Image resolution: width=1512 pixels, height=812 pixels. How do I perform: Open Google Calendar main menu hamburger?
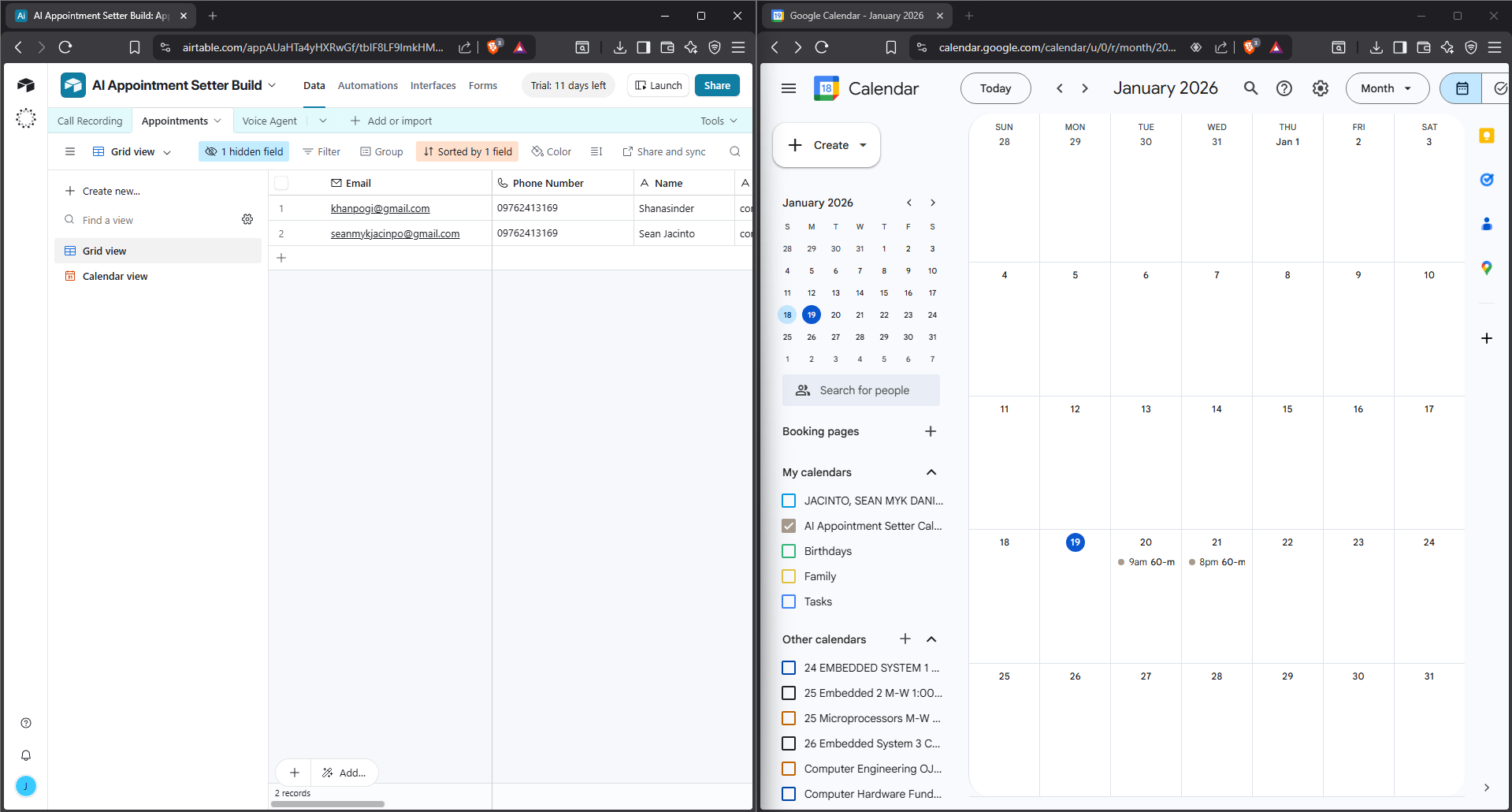pyautogui.click(x=789, y=88)
